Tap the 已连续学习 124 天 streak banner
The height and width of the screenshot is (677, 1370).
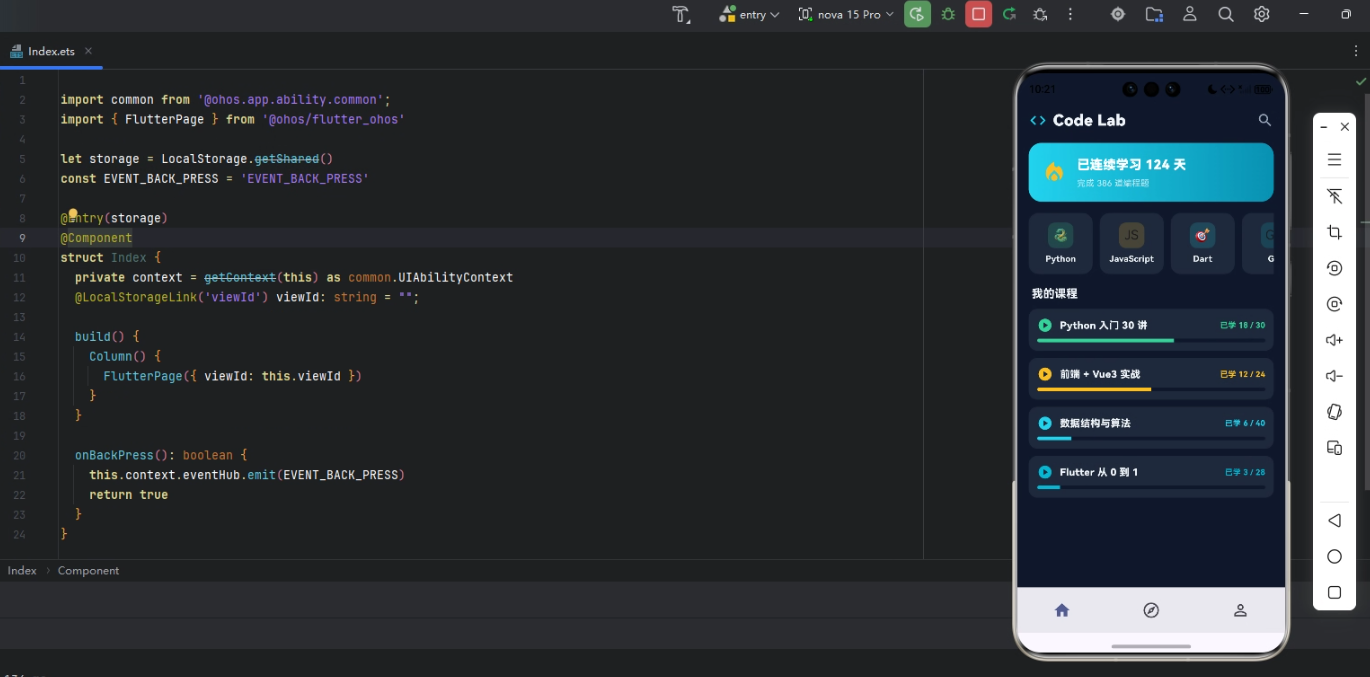coord(1151,172)
